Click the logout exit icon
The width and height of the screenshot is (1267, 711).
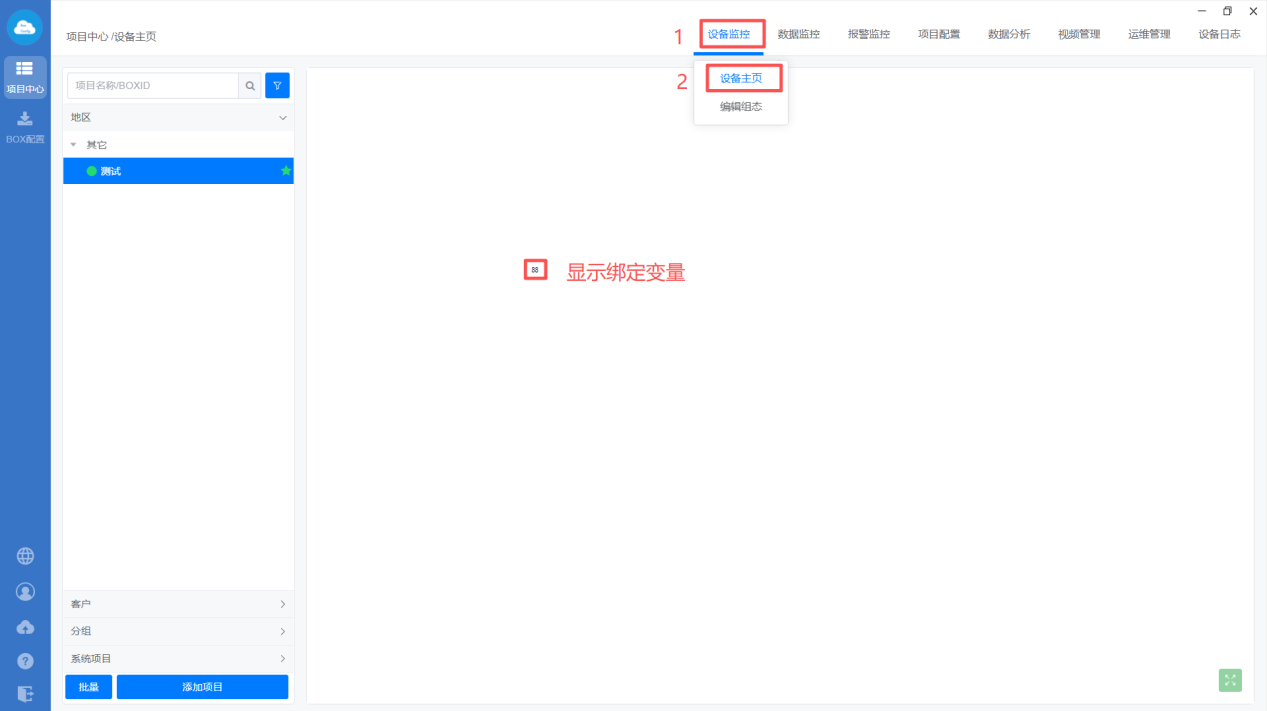25,694
